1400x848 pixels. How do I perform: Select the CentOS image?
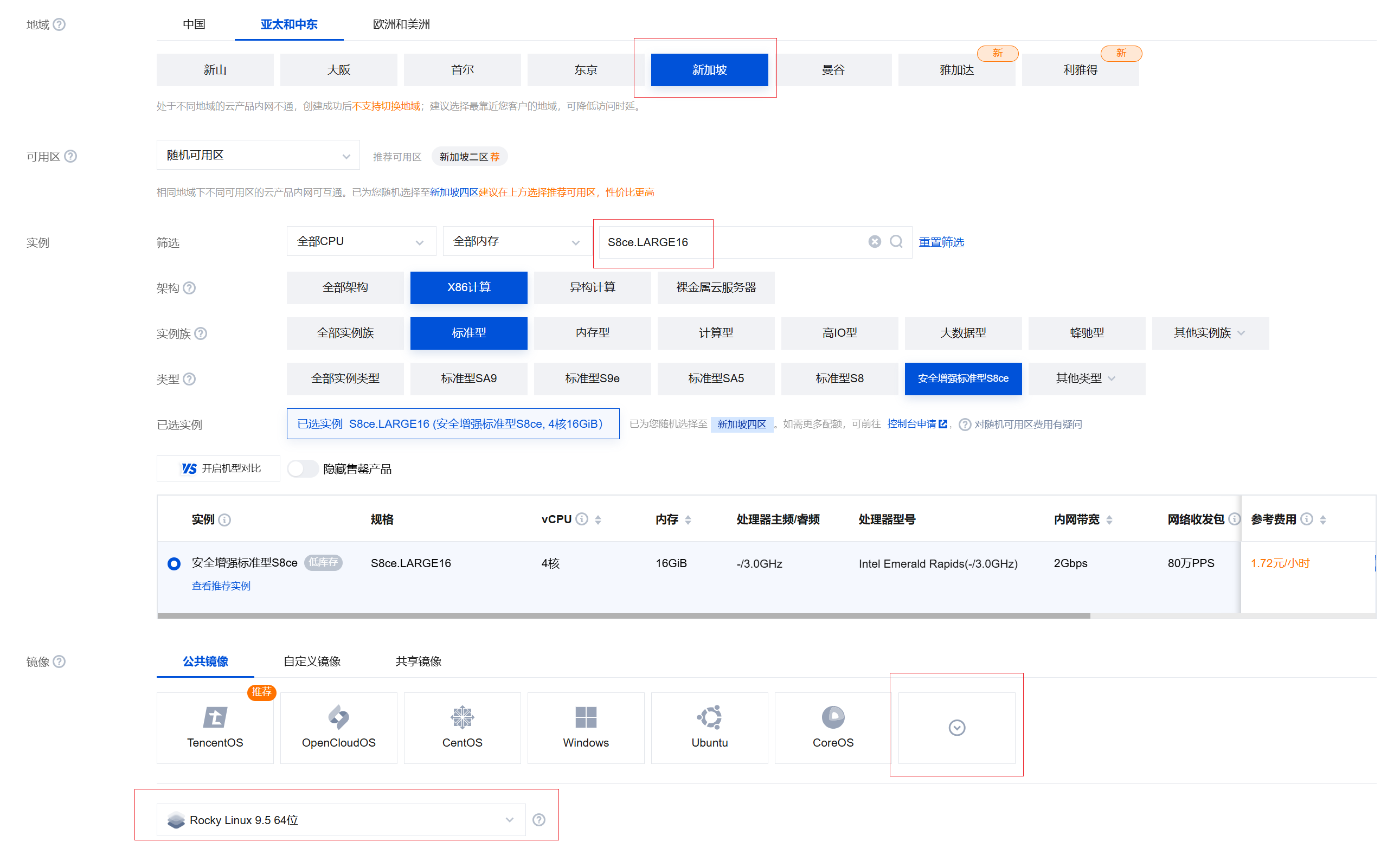point(463,728)
